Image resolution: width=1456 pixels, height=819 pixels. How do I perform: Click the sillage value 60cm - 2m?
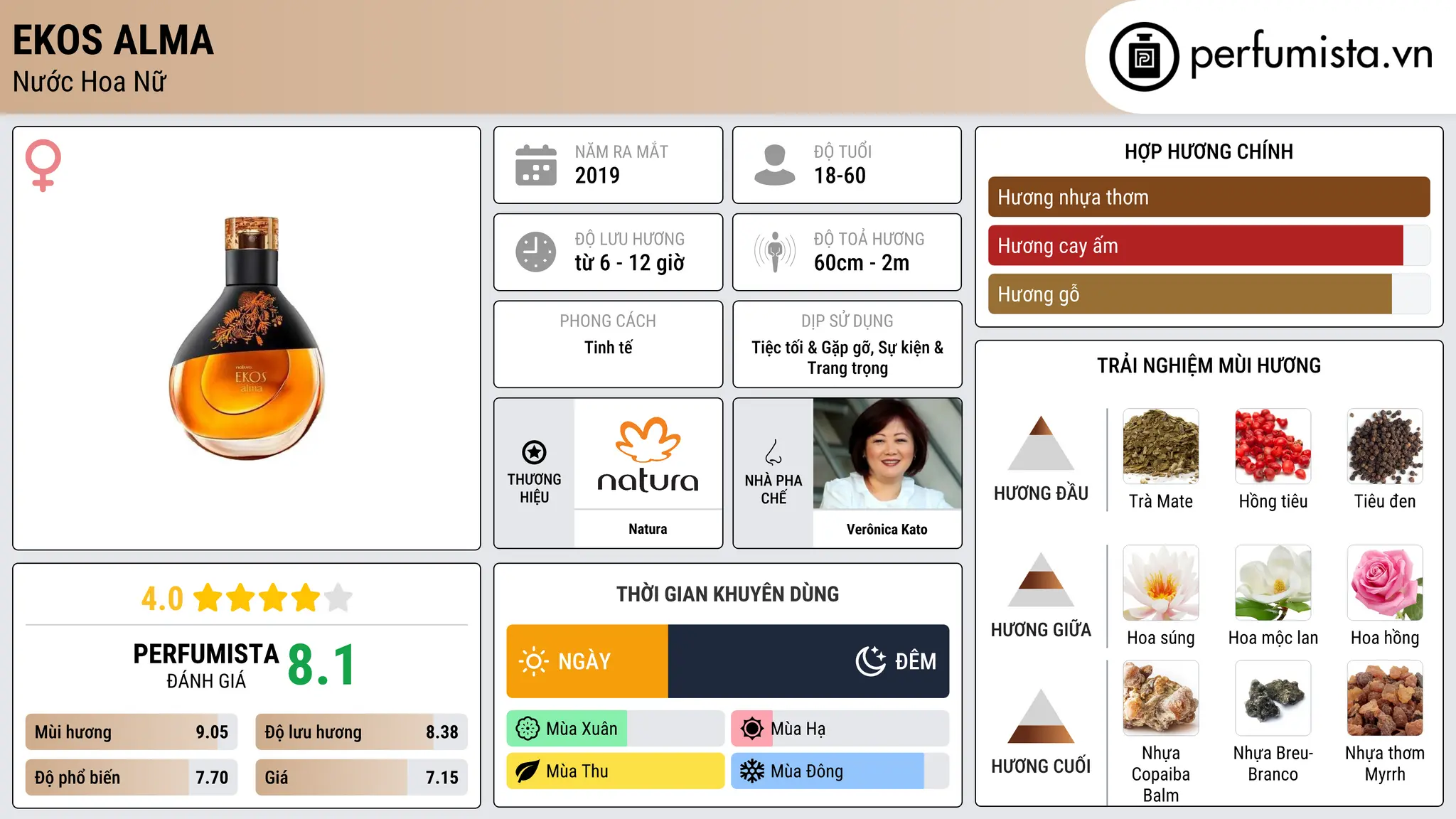click(862, 262)
